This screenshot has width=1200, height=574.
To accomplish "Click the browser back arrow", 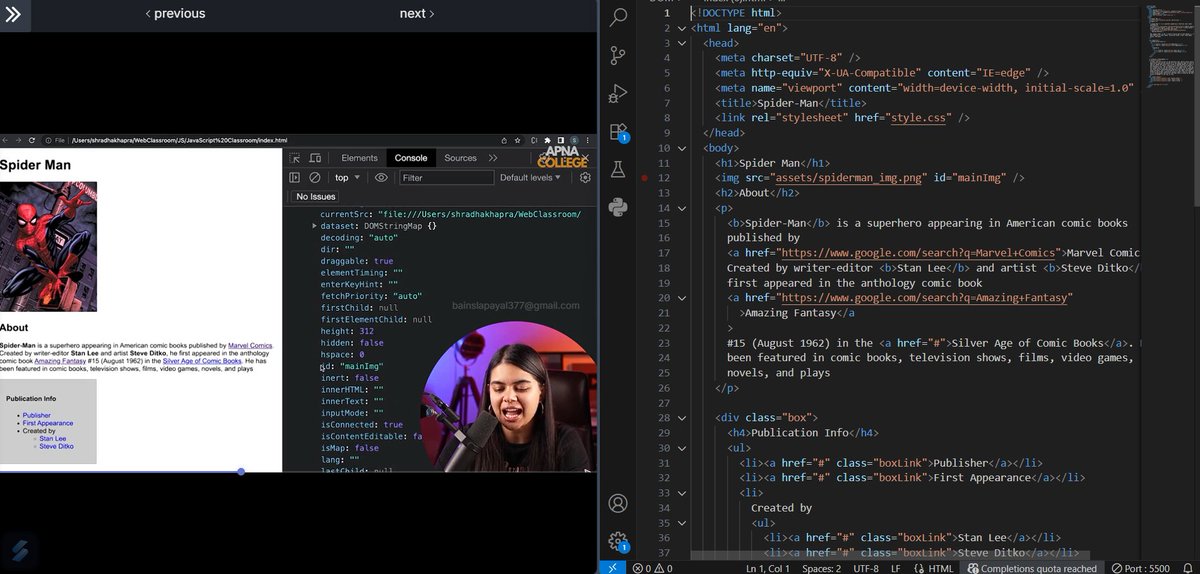I will [x=6, y=140].
